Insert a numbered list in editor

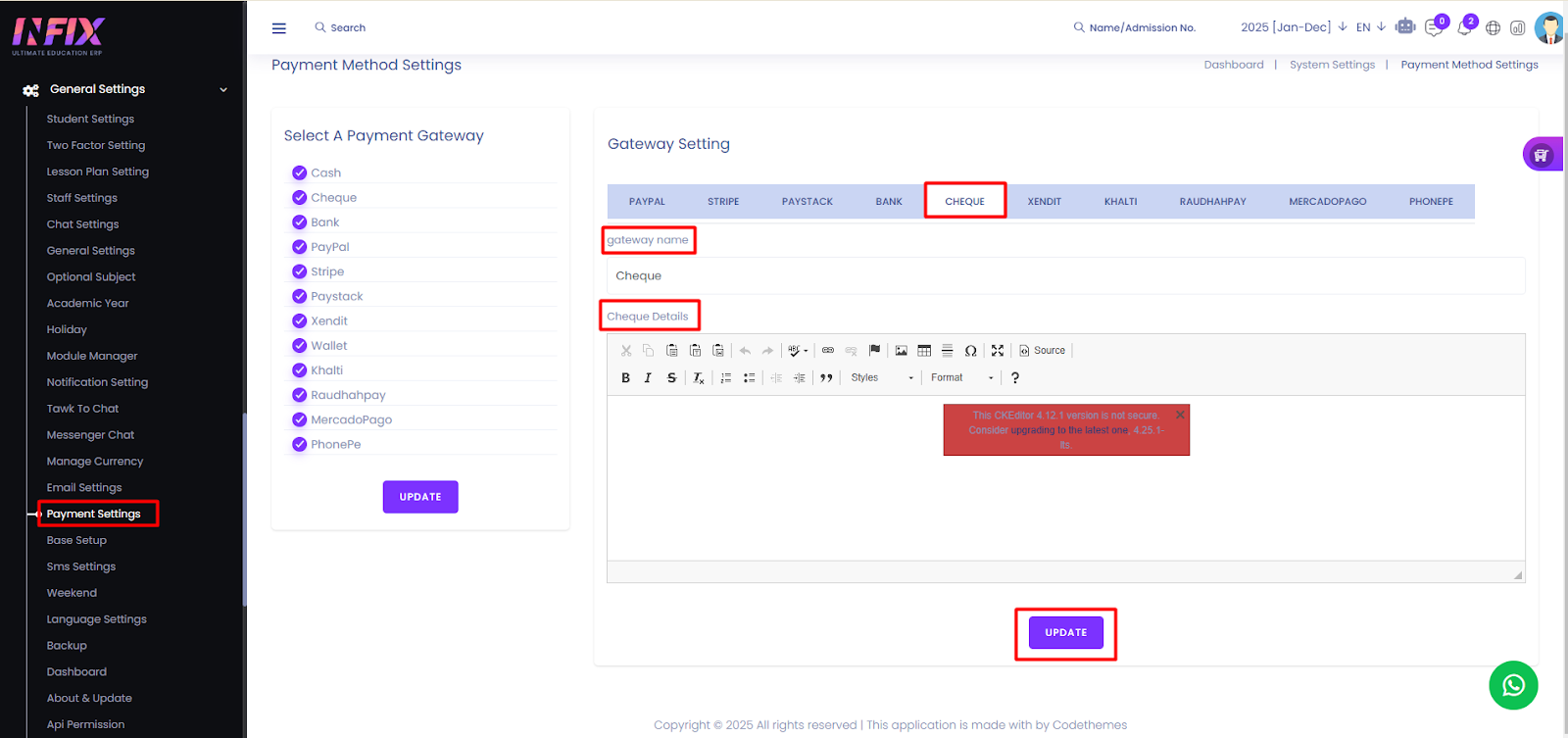(x=726, y=377)
